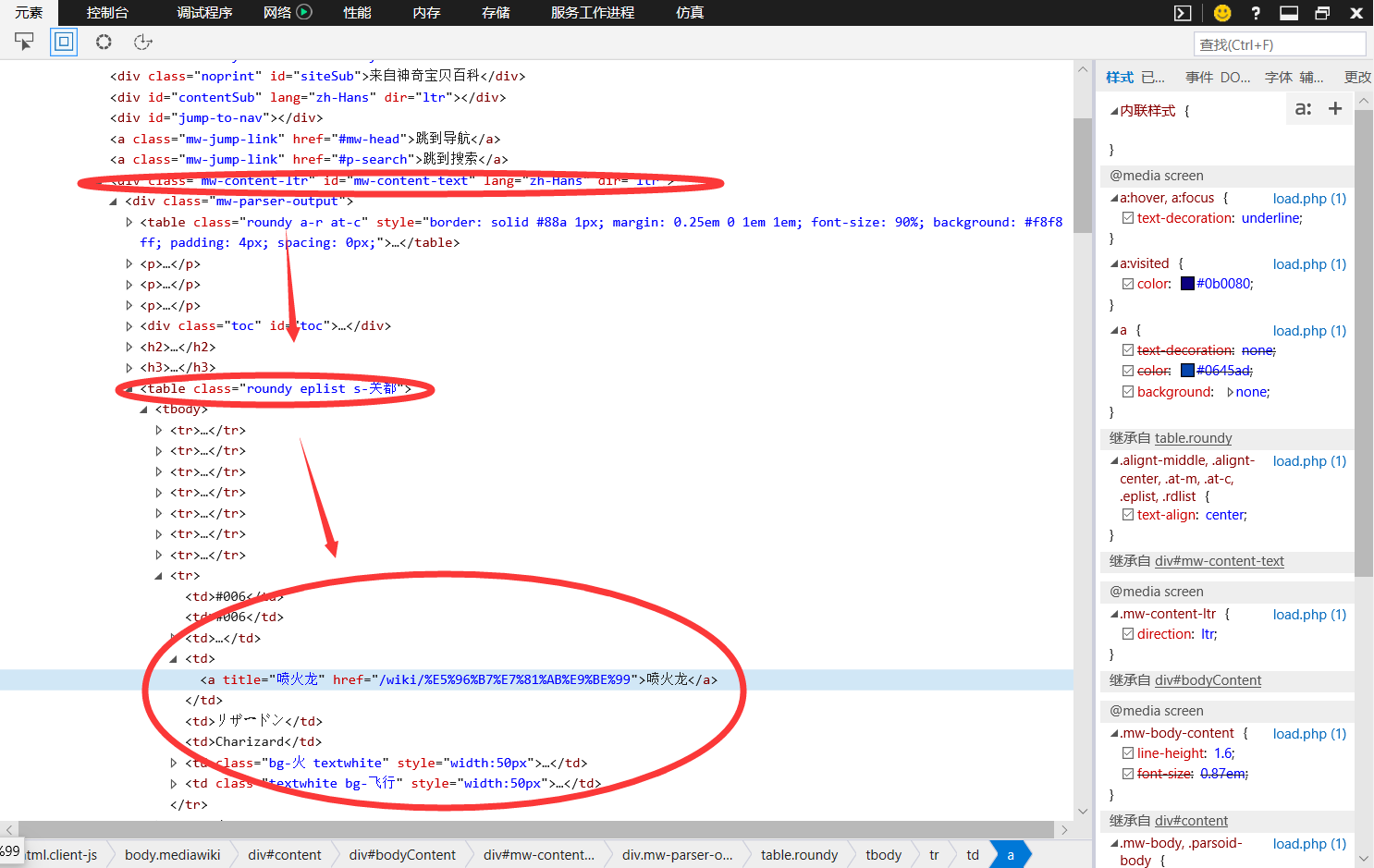This screenshot has height=868, width=1374.
Task: Follow the table.roundy inherited-from link
Action: click(1193, 438)
